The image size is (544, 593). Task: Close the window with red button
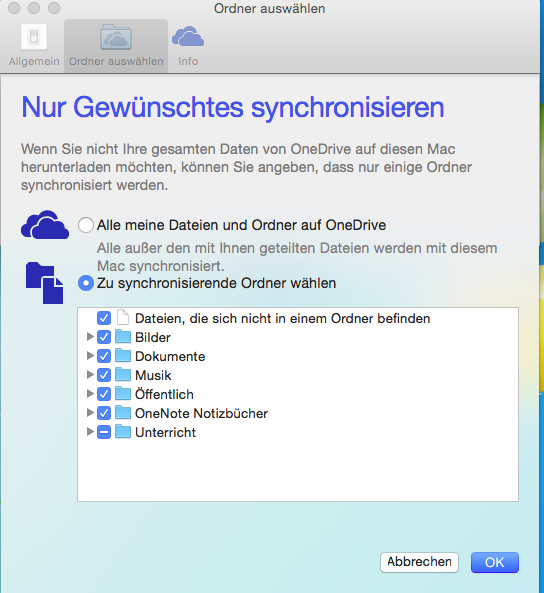14,8
